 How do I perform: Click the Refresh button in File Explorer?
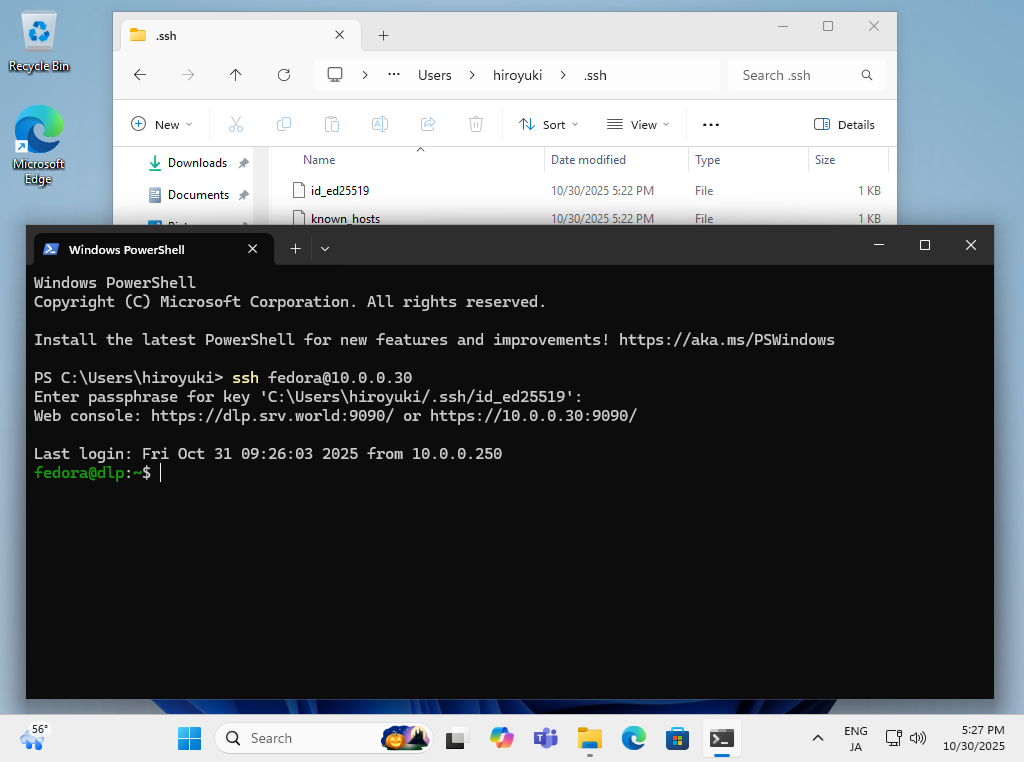(284, 75)
